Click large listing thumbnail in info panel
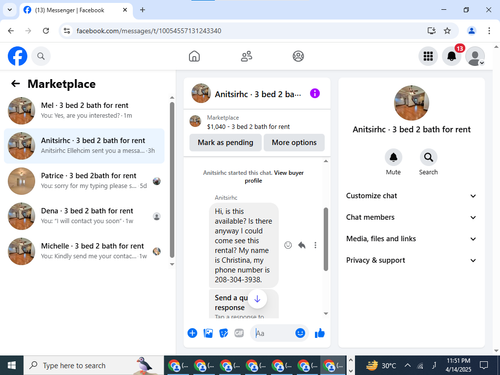The image size is (500, 375). (x=411, y=103)
